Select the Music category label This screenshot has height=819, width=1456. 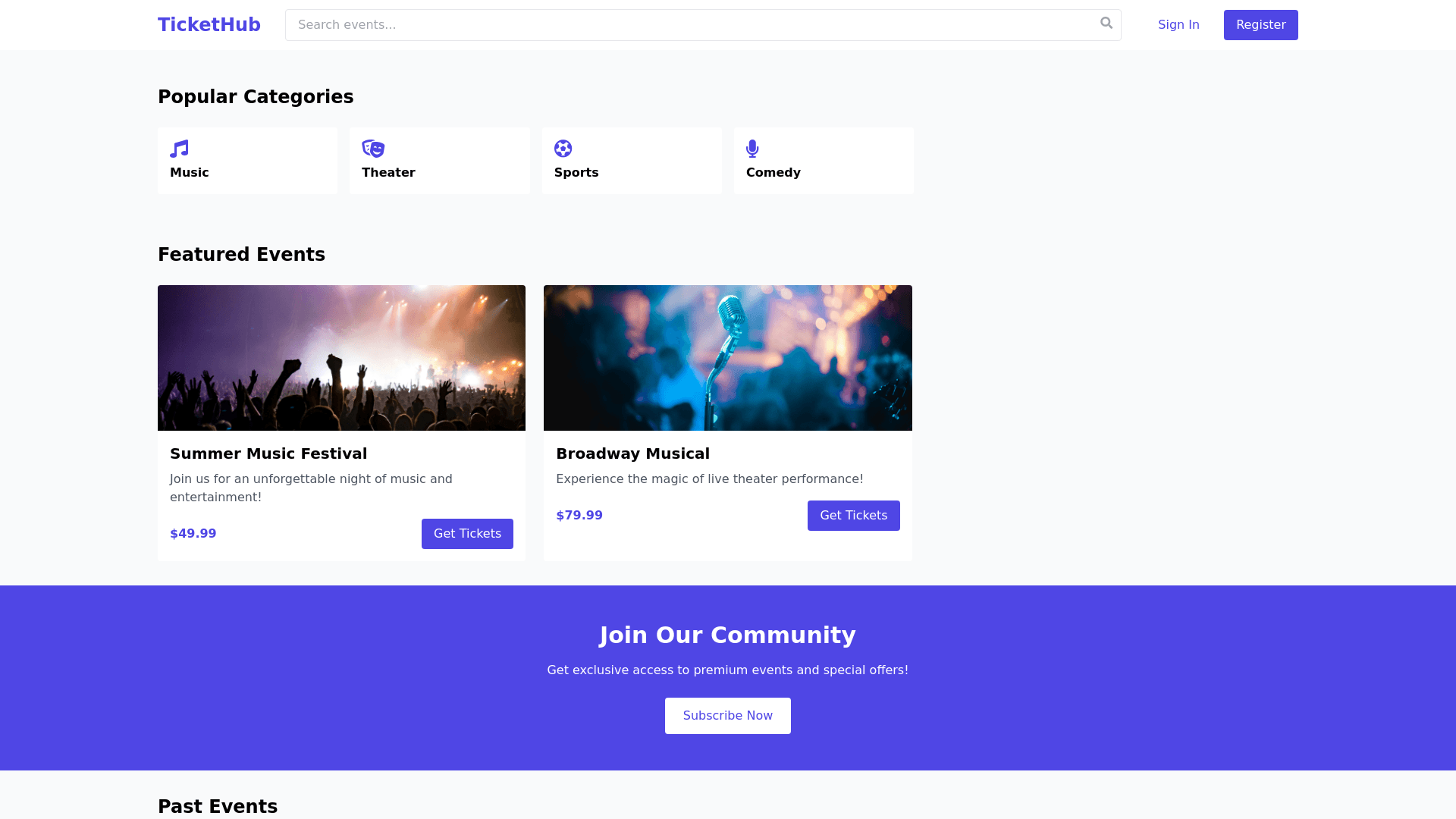[190, 173]
